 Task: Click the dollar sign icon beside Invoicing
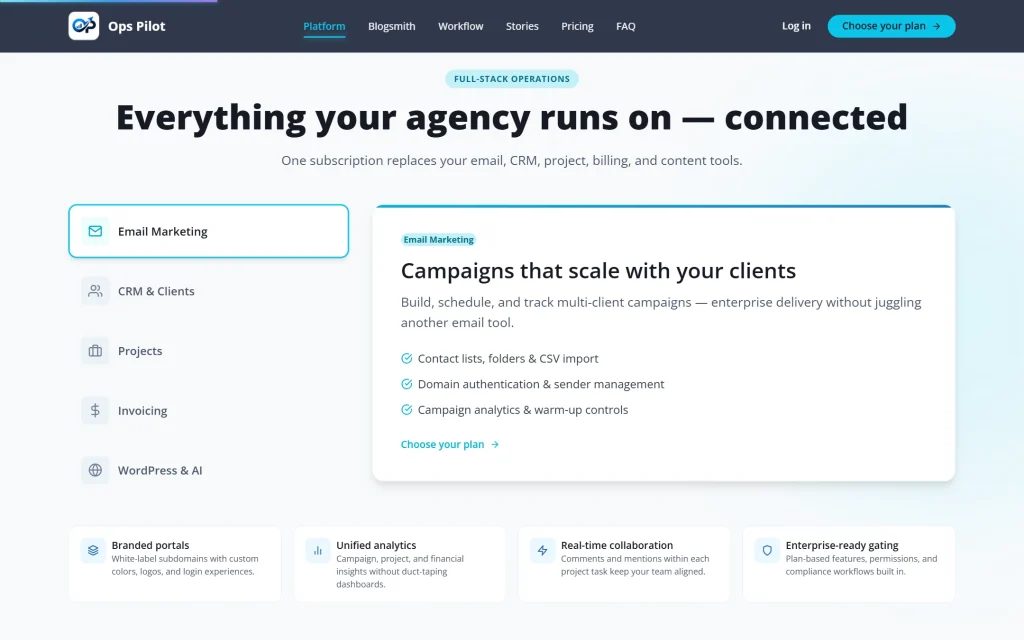tap(95, 410)
